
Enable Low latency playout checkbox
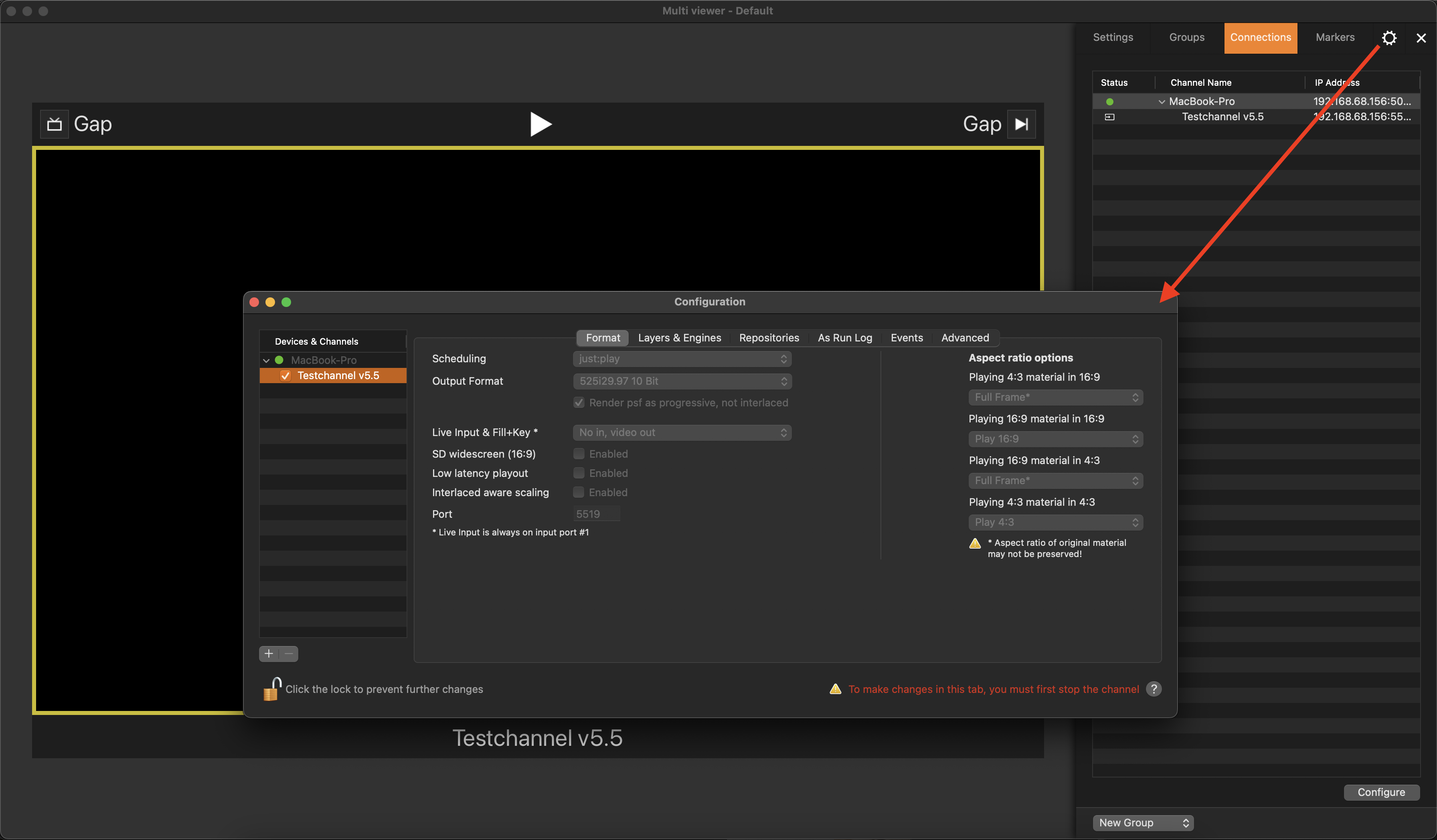click(x=579, y=473)
